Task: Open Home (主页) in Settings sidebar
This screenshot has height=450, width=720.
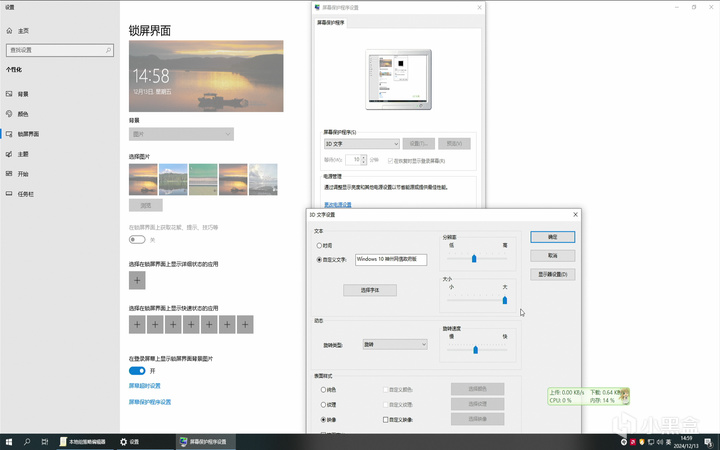Action: [18, 31]
